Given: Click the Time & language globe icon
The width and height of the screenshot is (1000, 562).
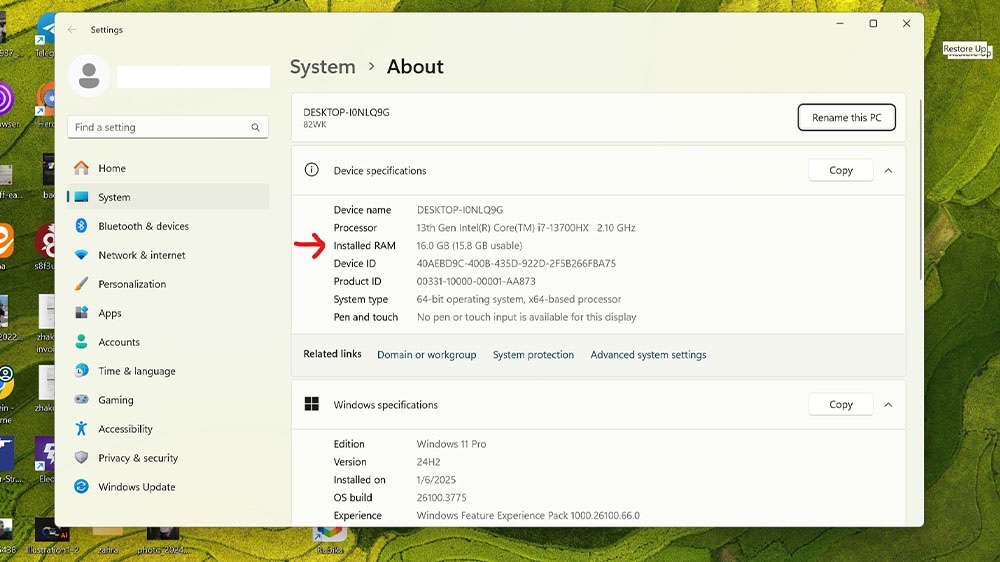Looking at the screenshot, I should pyautogui.click(x=81, y=371).
